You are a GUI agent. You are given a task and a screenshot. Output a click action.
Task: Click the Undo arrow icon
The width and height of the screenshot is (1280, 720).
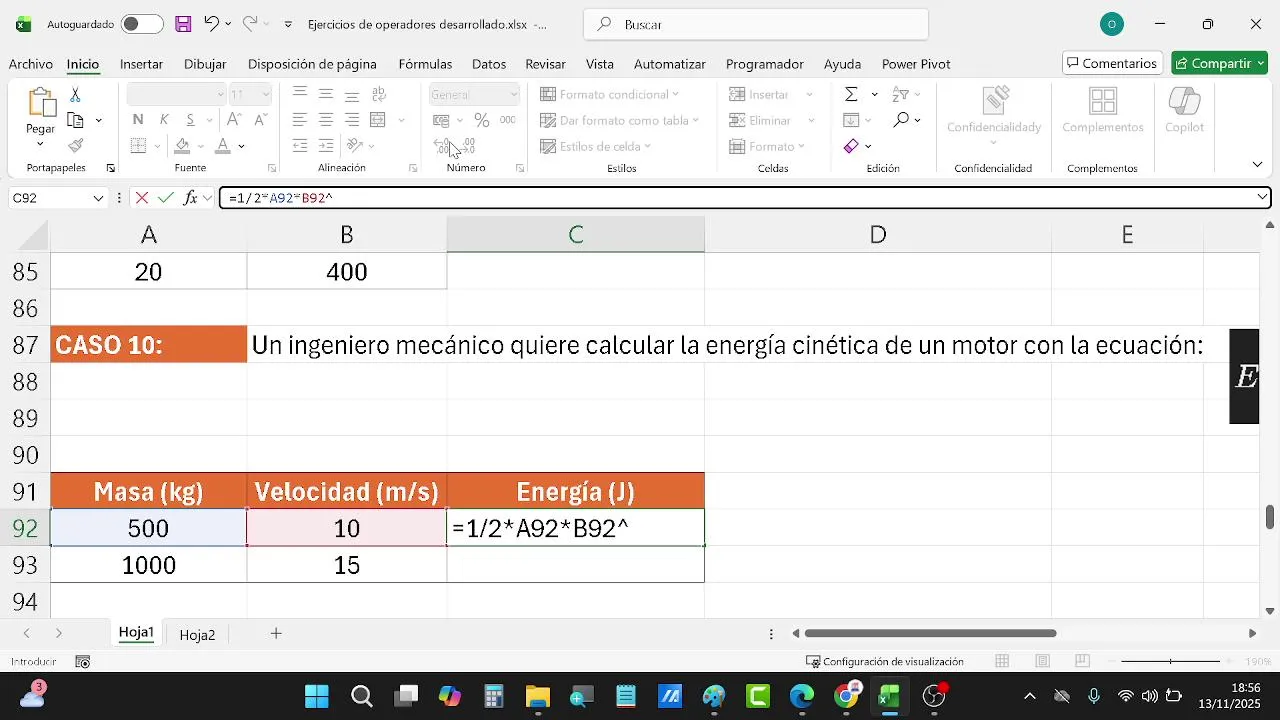click(211, 24)
